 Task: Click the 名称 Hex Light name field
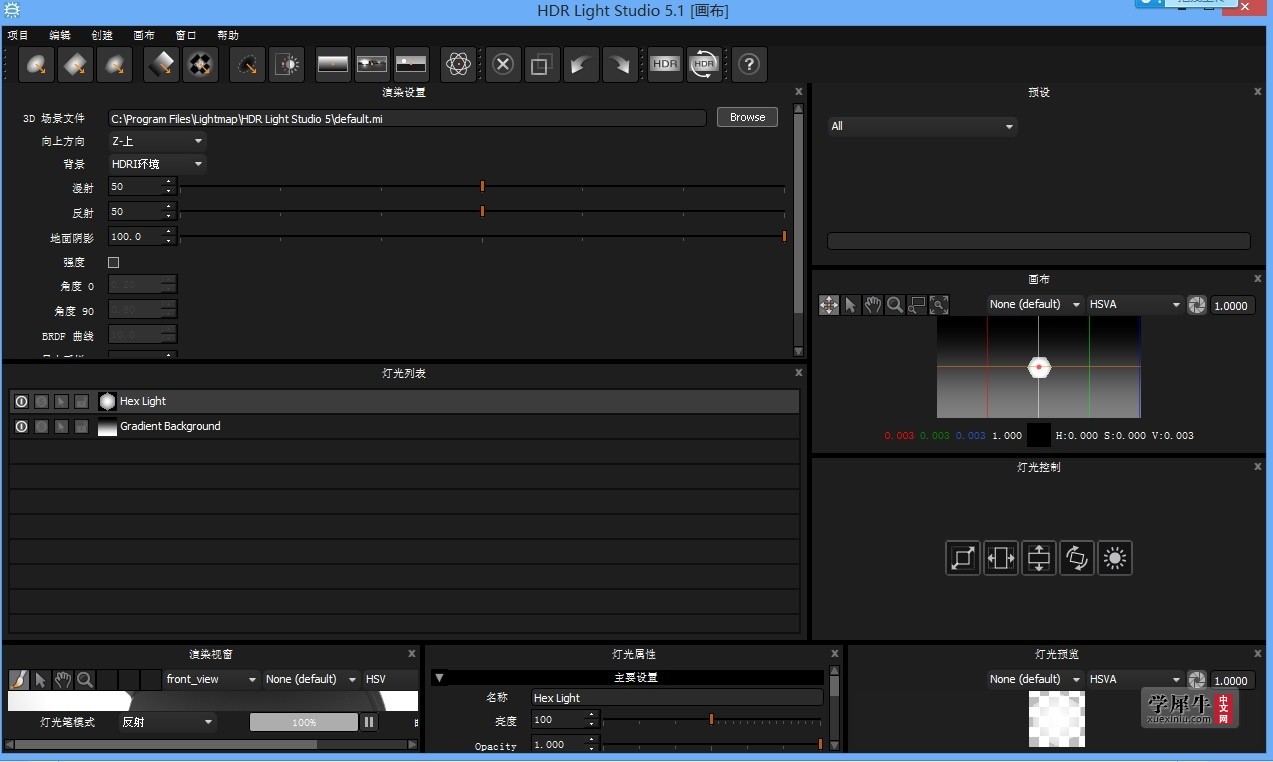coord(677,698)
